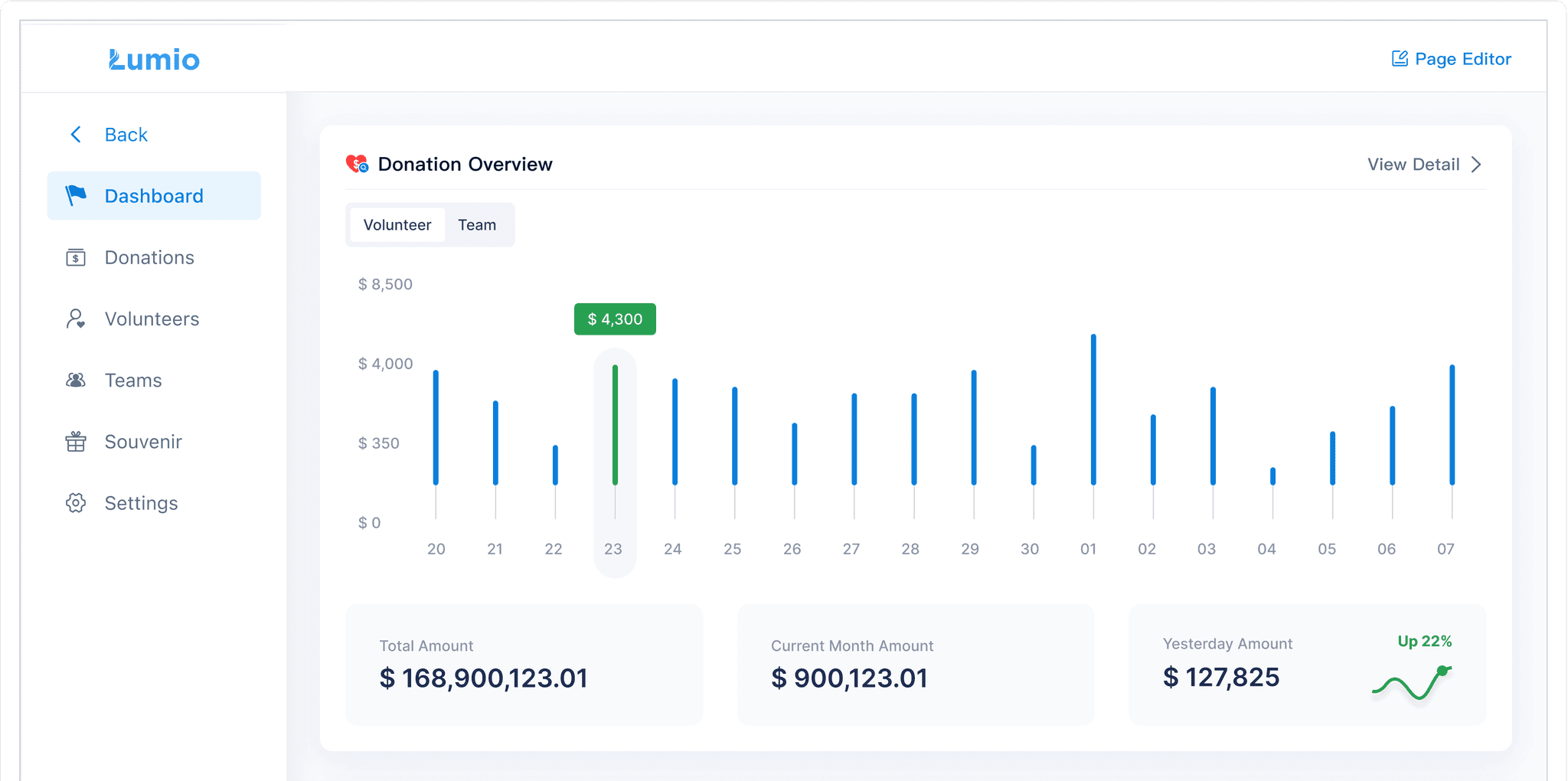
Task: Click Dashboard label in sidebar
Action: [154, 196]
